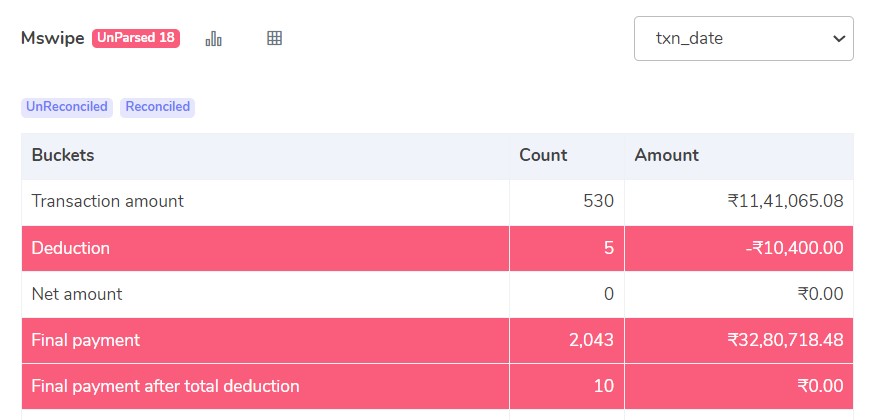Click the 2,043 final payment count

[x=592, y=340]
